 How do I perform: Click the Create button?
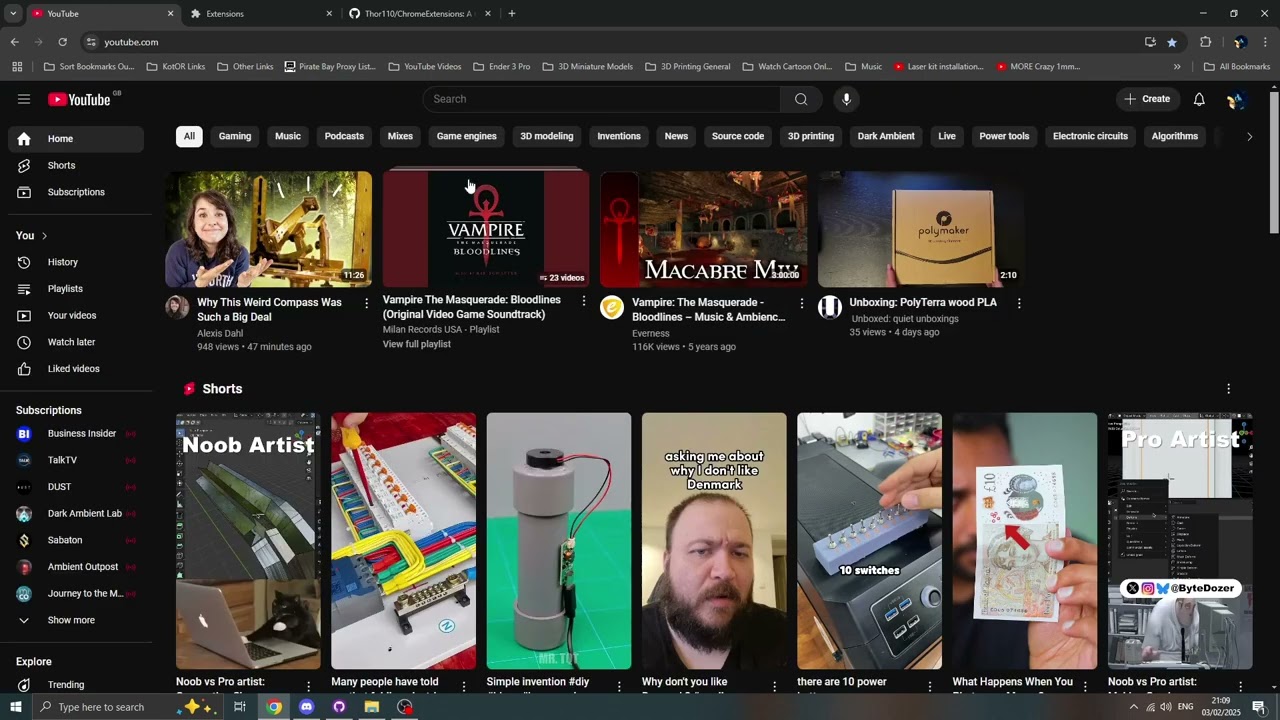(x=1147, y=99)
